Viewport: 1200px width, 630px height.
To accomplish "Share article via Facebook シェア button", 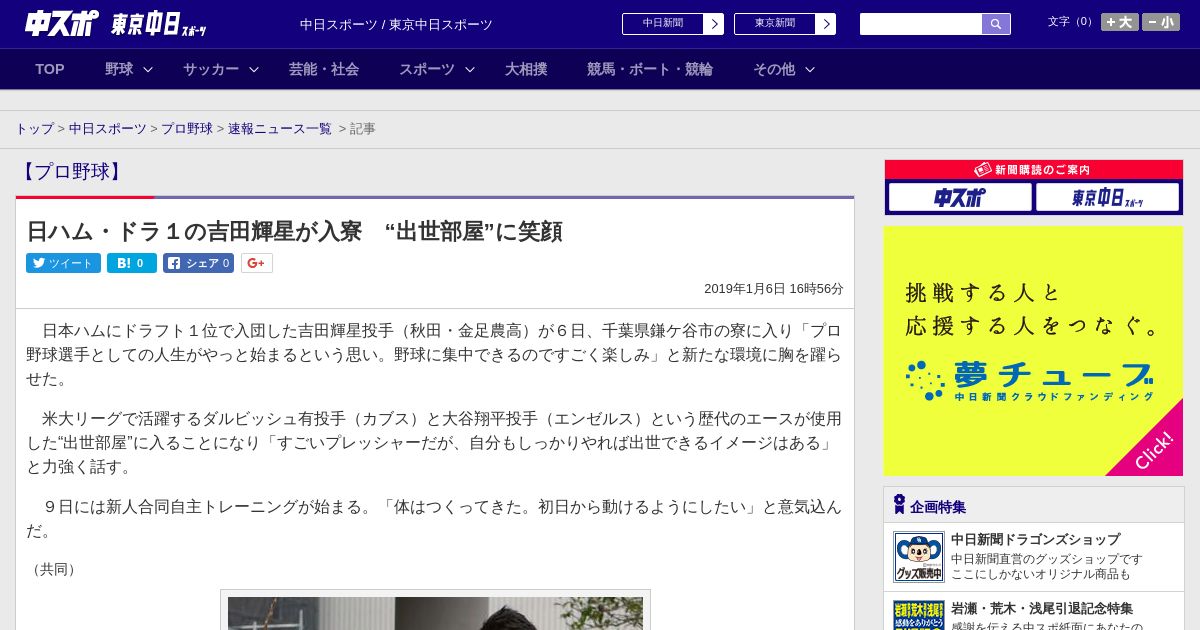I will pyautogui.click(x=198, y=263).
